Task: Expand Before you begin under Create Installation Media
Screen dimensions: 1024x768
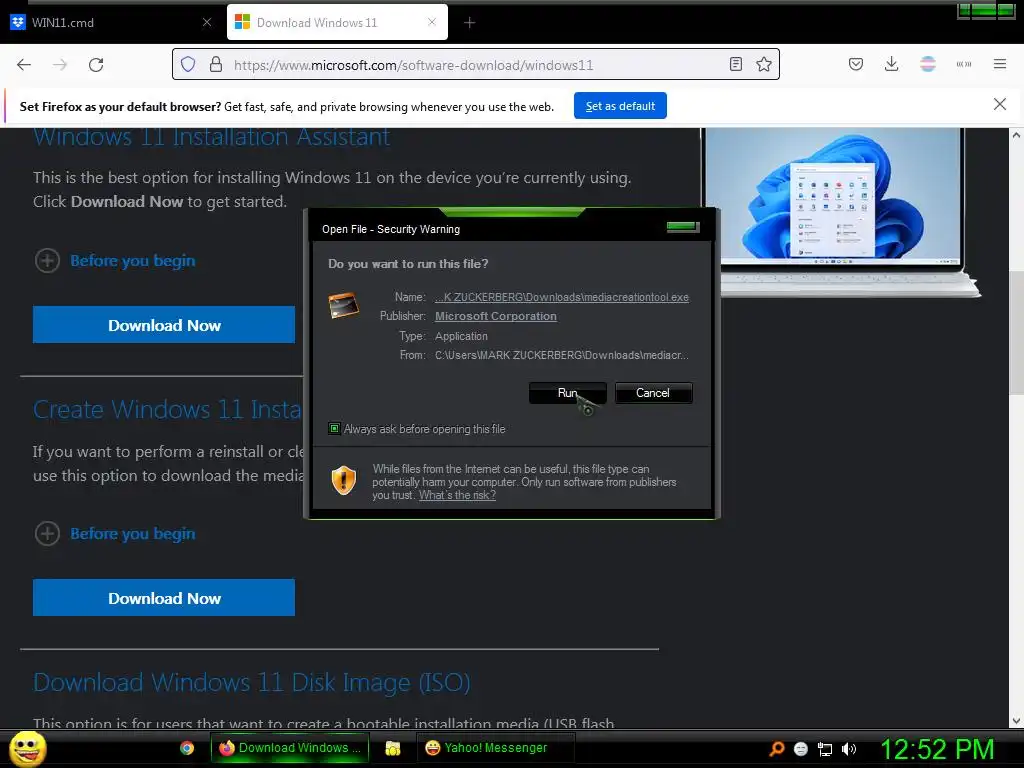Action: tap(114, 534)
